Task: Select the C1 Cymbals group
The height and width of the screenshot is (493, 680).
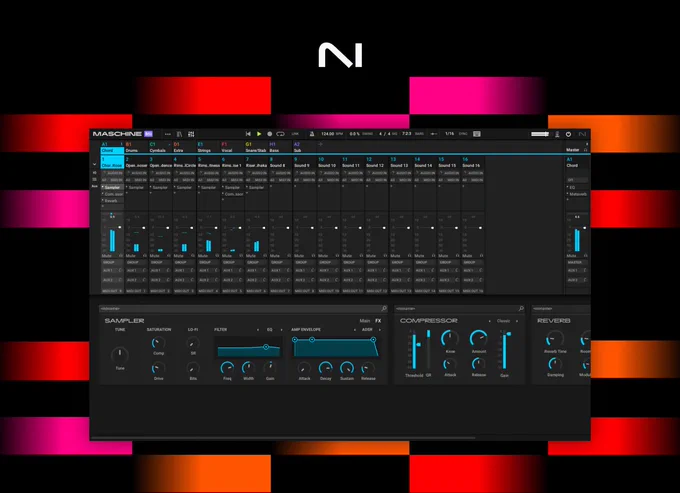Action: (x=160, y=147)
